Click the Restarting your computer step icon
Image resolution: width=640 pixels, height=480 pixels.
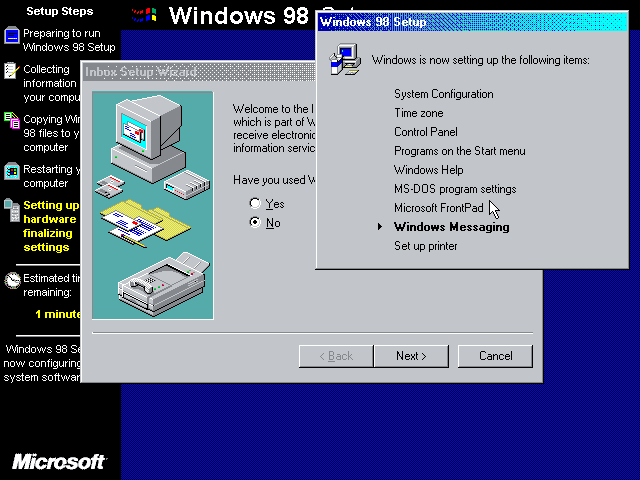pos(12,171)
